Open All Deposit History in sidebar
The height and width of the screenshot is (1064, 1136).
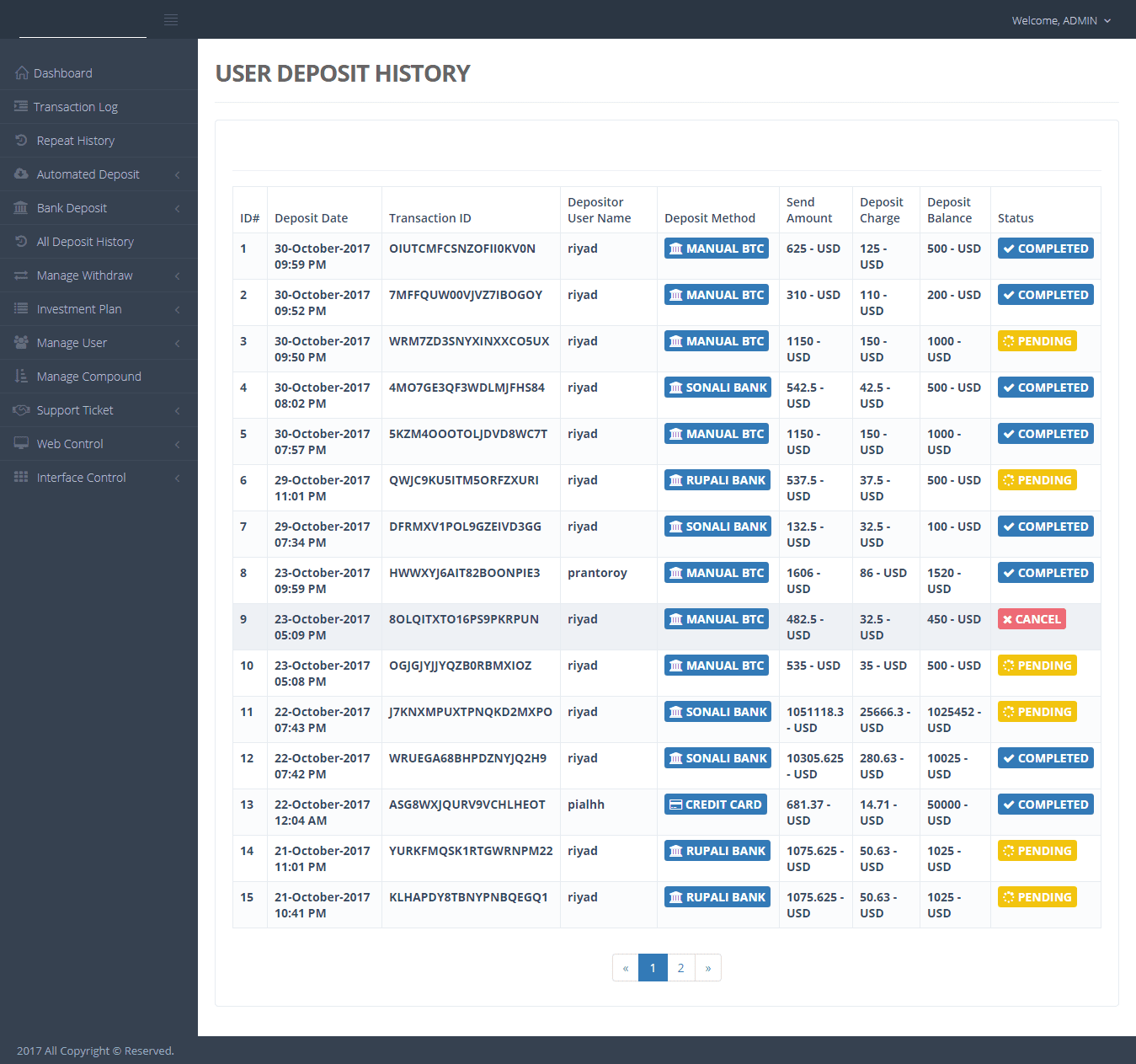85,242
